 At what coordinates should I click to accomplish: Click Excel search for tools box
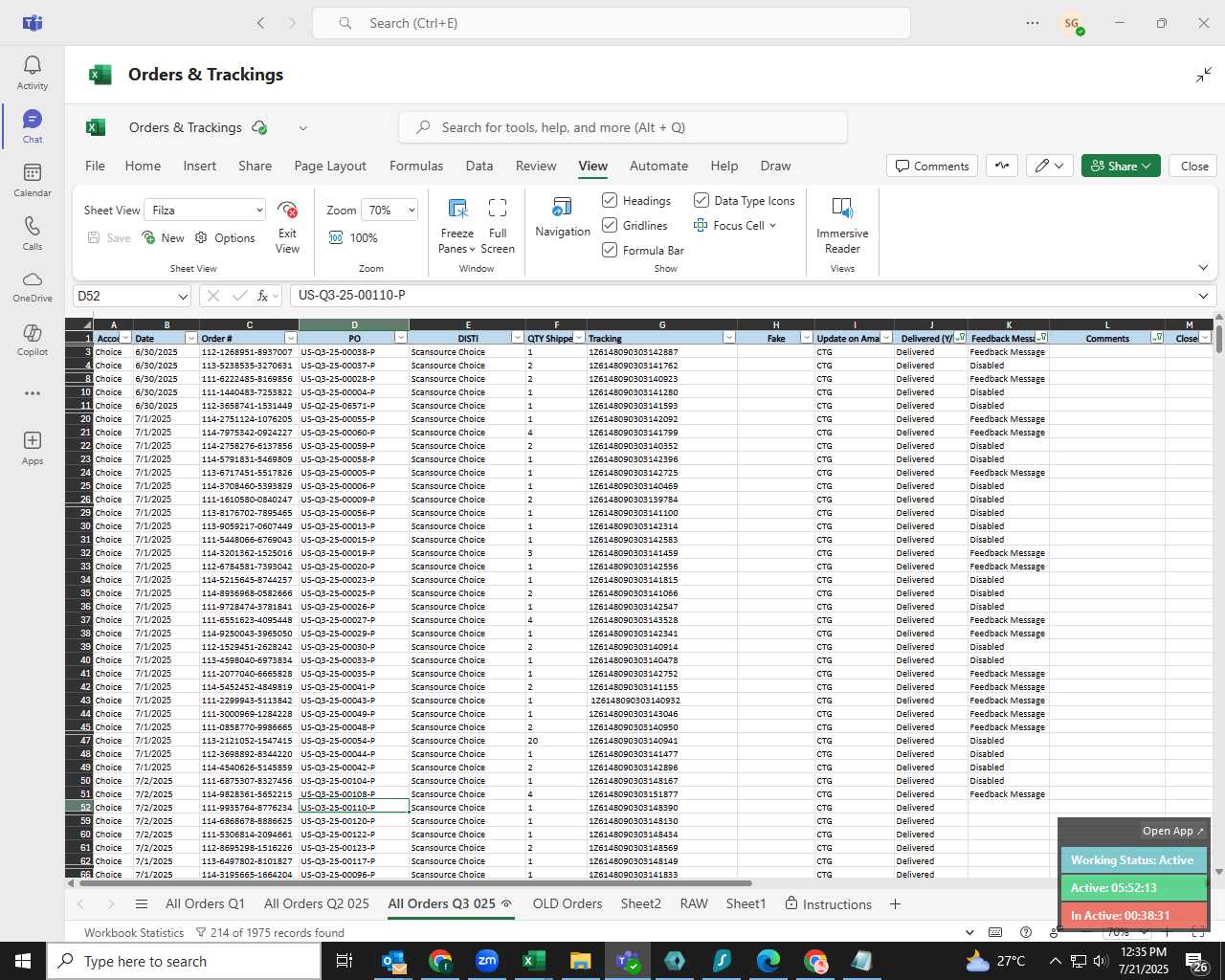(622, 127)
